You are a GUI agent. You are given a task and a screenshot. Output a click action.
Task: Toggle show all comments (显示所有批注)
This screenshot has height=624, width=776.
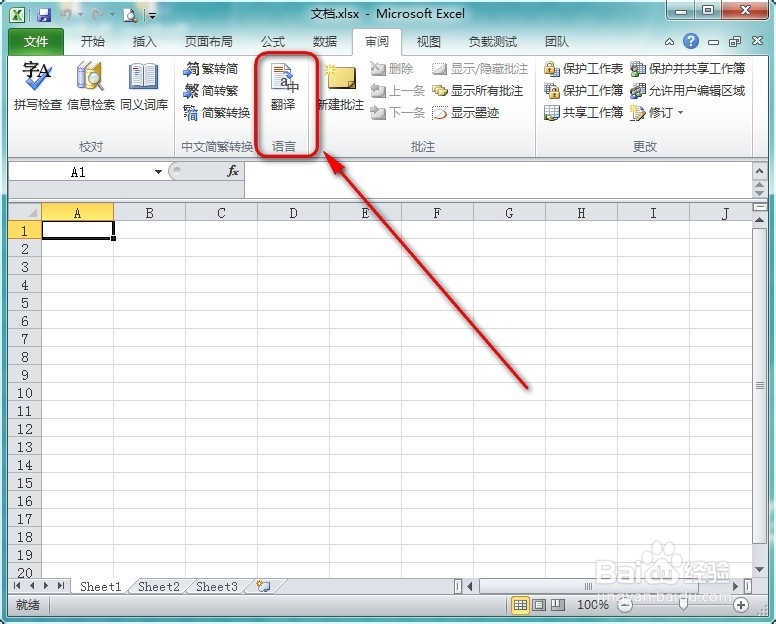click(x=478, y=91)
